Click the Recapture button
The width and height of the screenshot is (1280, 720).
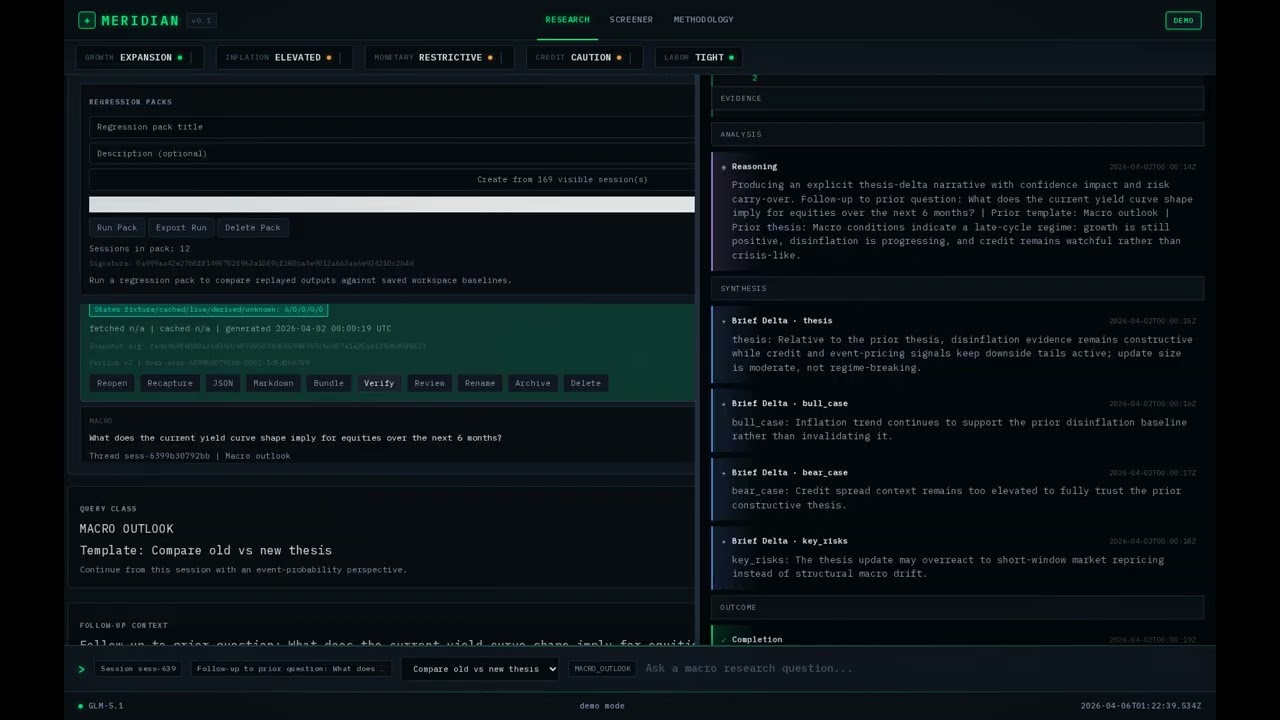point(170,383)
